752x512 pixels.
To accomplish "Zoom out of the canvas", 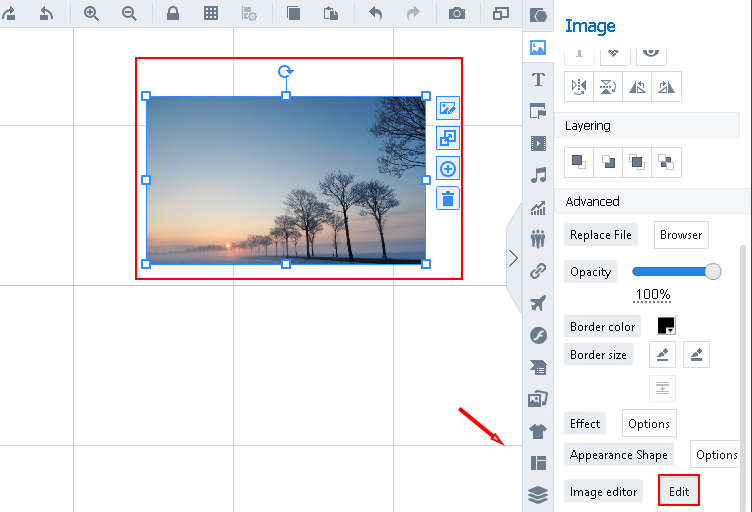I will tap(129, 13).
